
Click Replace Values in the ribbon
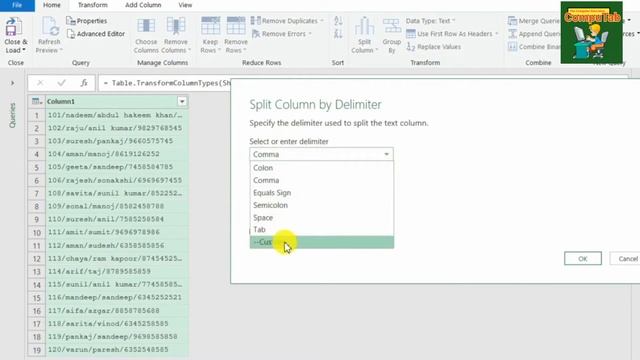[x=433, y=47]
